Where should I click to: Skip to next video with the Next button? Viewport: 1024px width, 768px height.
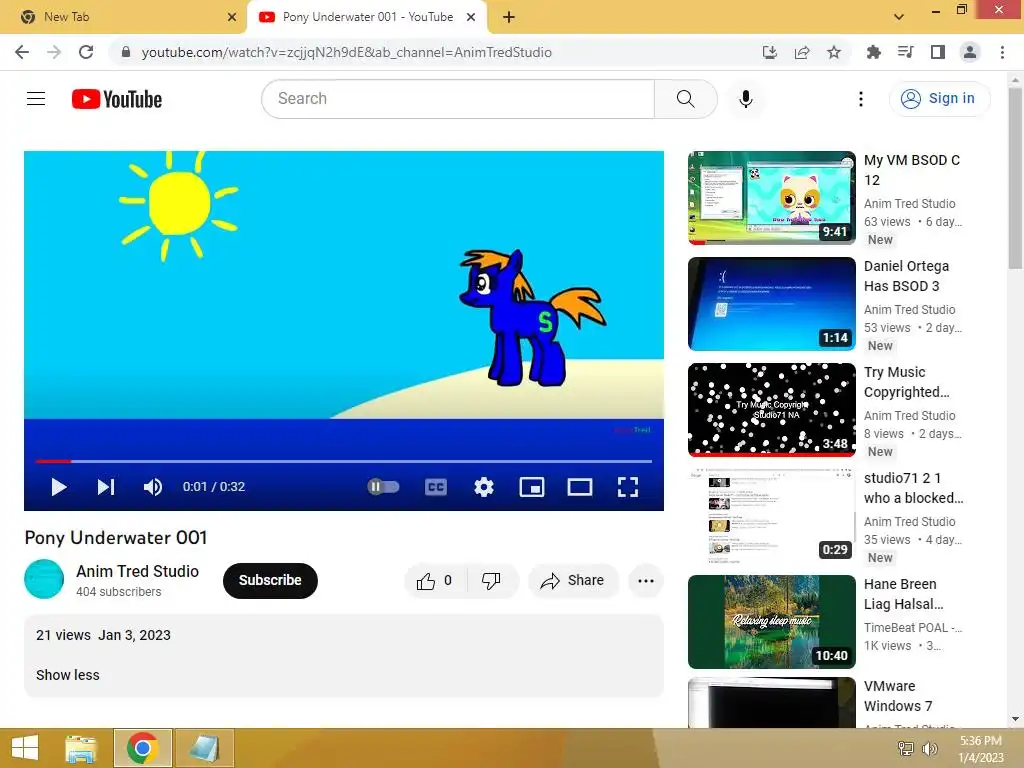click(x=106, y=487)
